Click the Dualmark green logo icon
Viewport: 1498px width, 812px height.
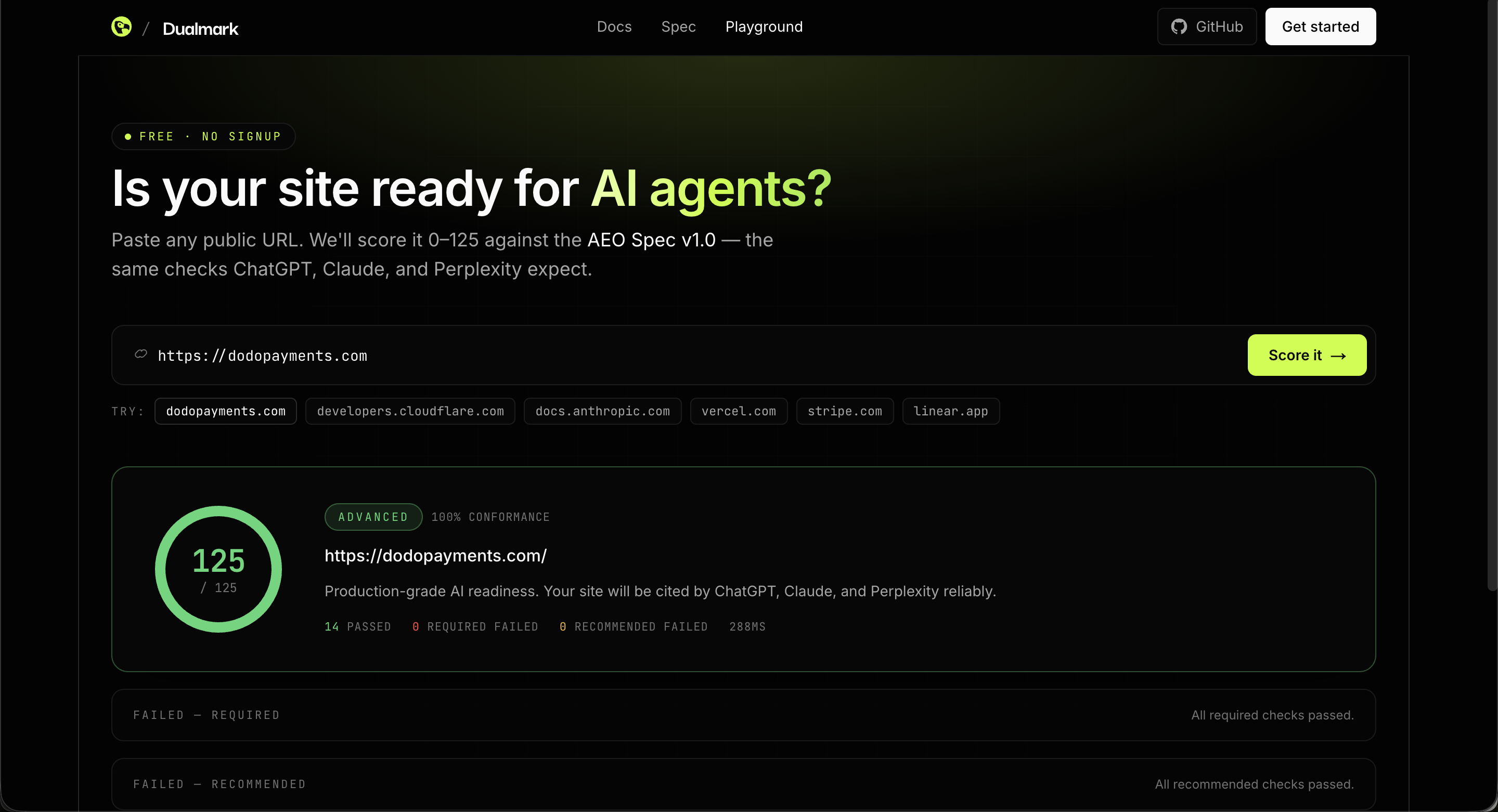point(122,27)
